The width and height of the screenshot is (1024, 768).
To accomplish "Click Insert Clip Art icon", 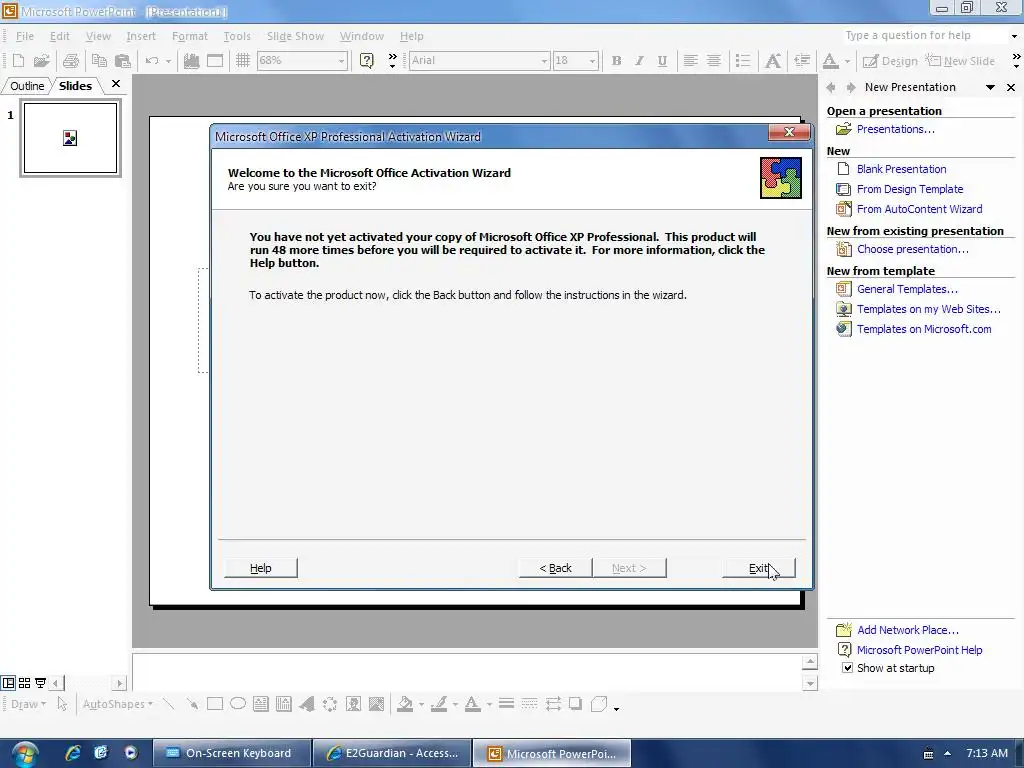I will pos(353,704).
